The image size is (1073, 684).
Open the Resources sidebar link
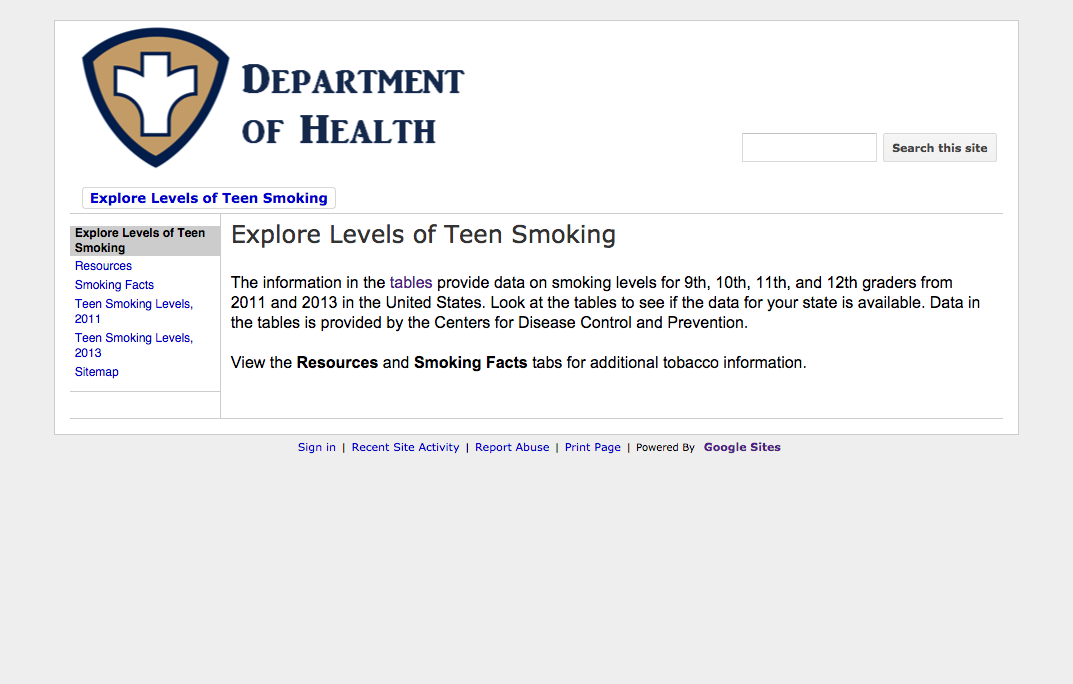click(103, 266)
